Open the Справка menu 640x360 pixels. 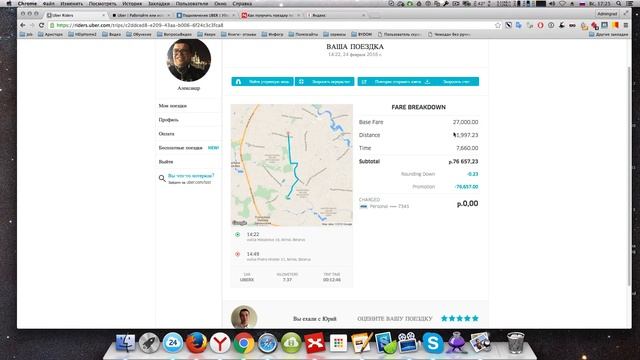coord(242,3)
